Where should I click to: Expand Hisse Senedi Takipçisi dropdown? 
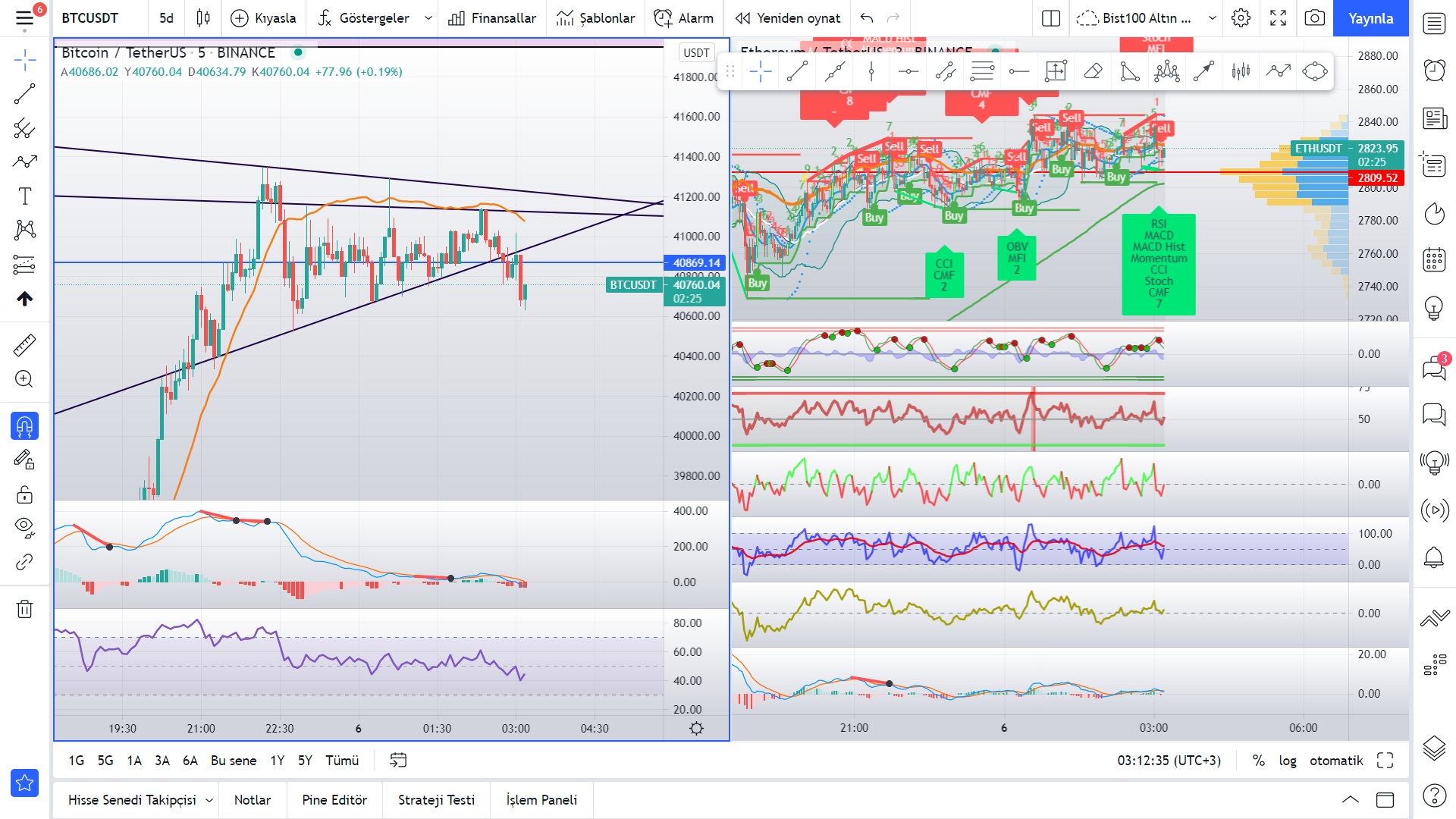click(209, 800)
